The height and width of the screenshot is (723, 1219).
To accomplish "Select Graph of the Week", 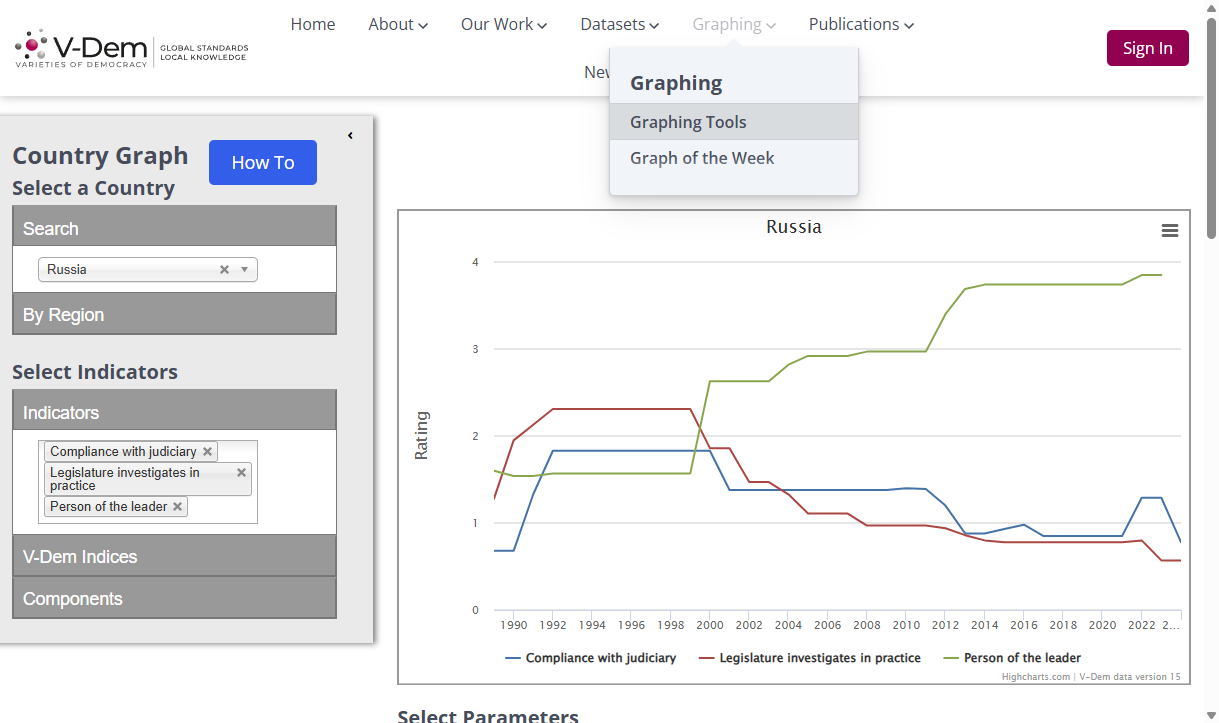I will coord(734,158).
